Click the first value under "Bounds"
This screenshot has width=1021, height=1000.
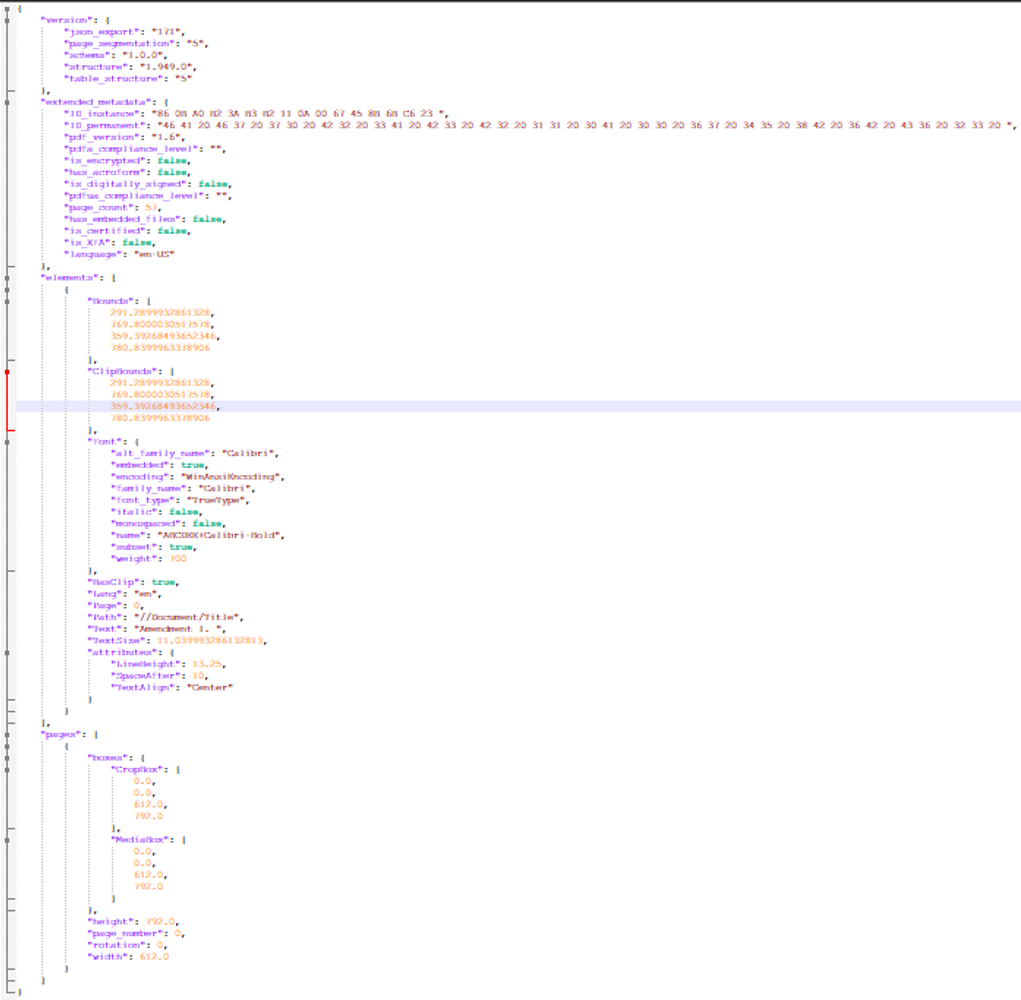tap(160, 313)
